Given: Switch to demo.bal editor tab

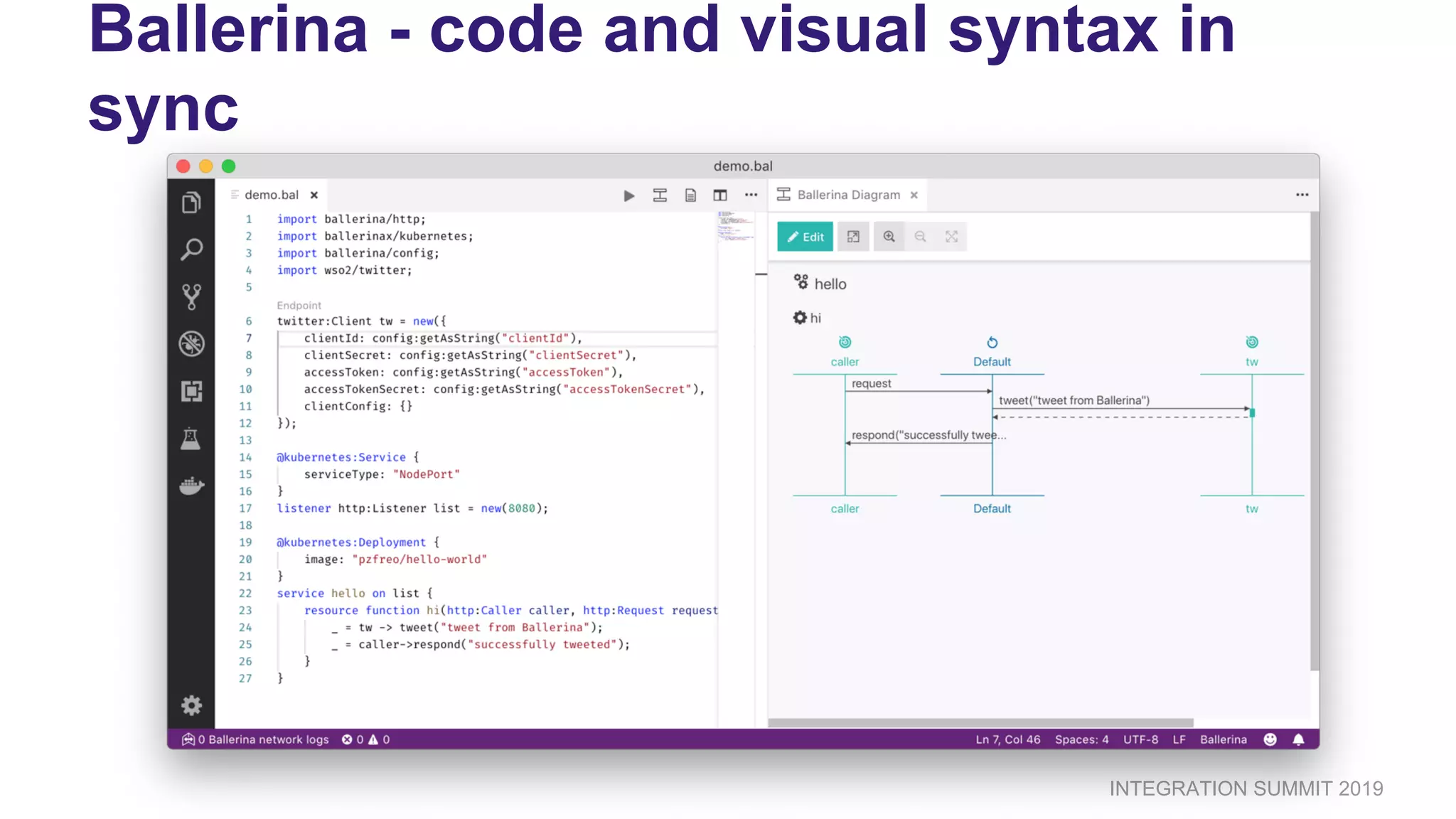Looking at the screenshot, I should [x=272, y=195].
